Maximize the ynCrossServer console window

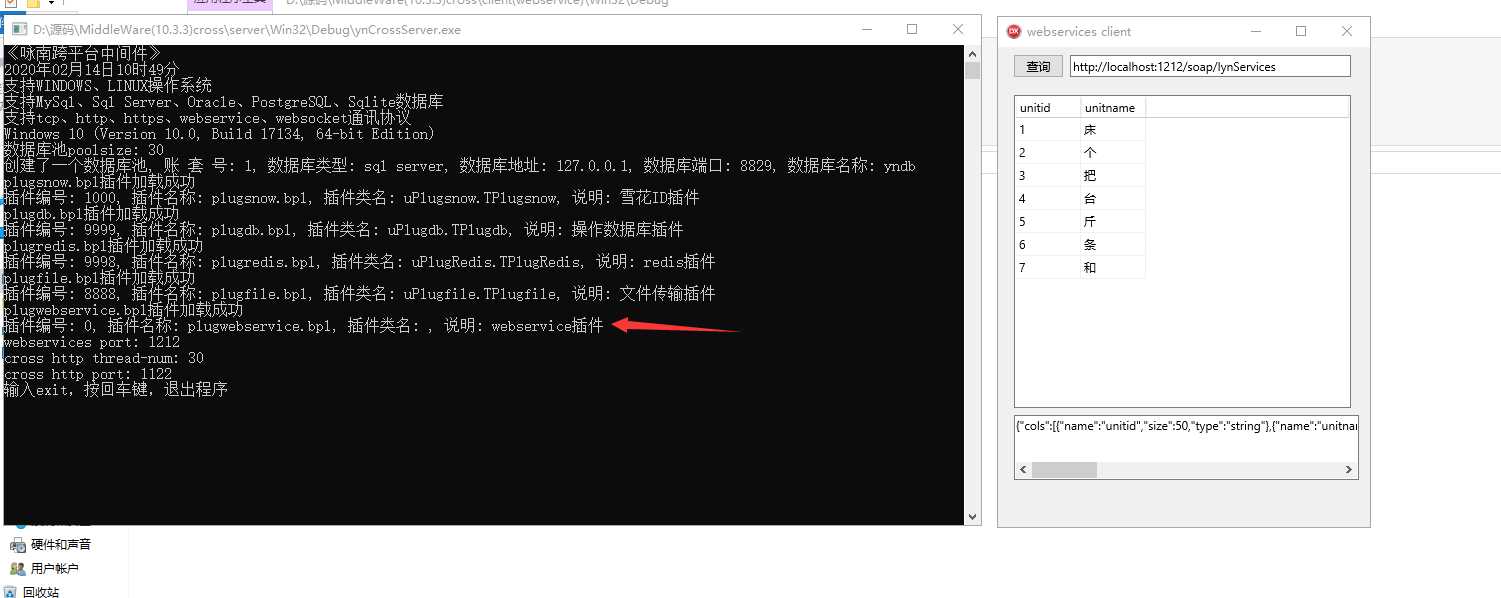(x=912, y=30)
